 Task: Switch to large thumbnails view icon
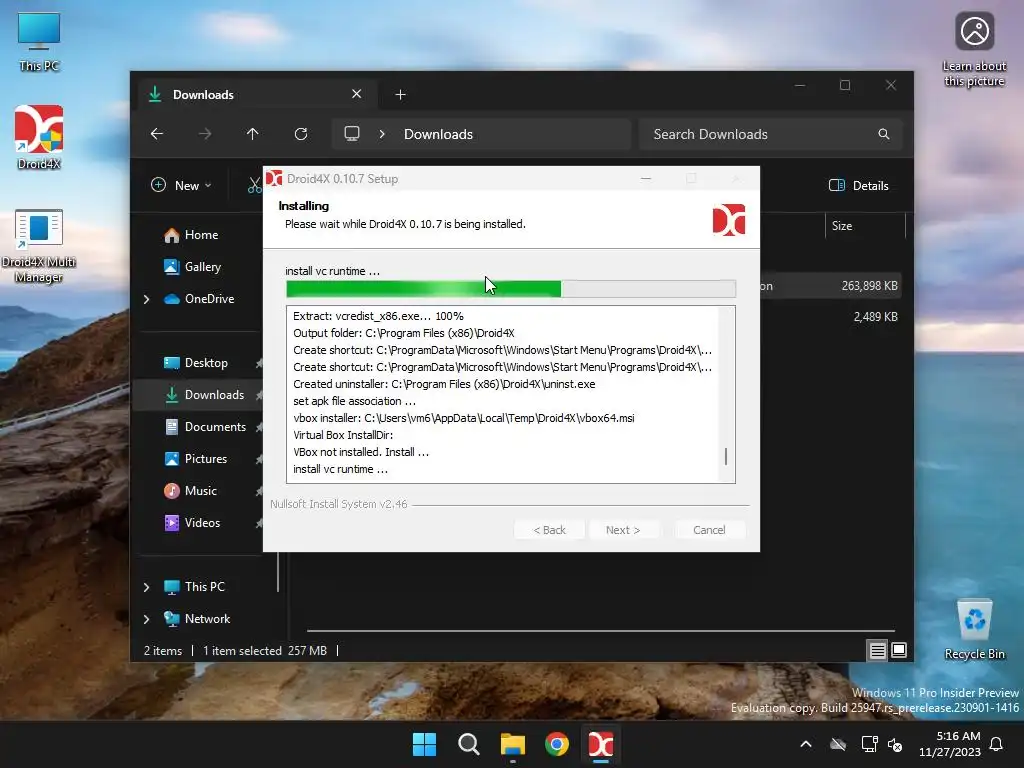(x=899, y=650)
